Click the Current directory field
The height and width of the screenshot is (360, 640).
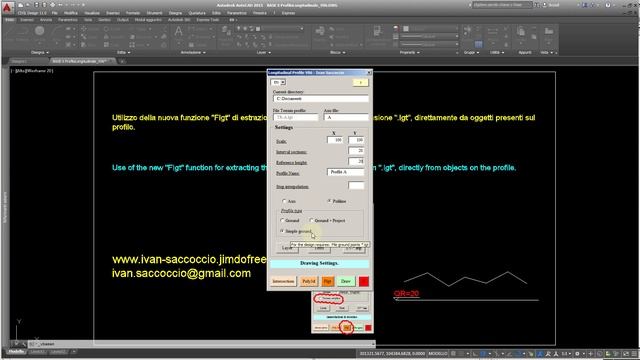[x=320, y=99]
